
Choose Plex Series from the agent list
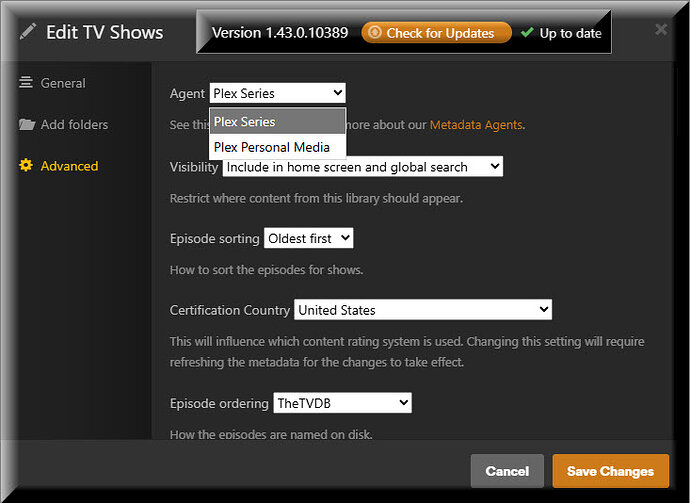(x=278, y=121)
